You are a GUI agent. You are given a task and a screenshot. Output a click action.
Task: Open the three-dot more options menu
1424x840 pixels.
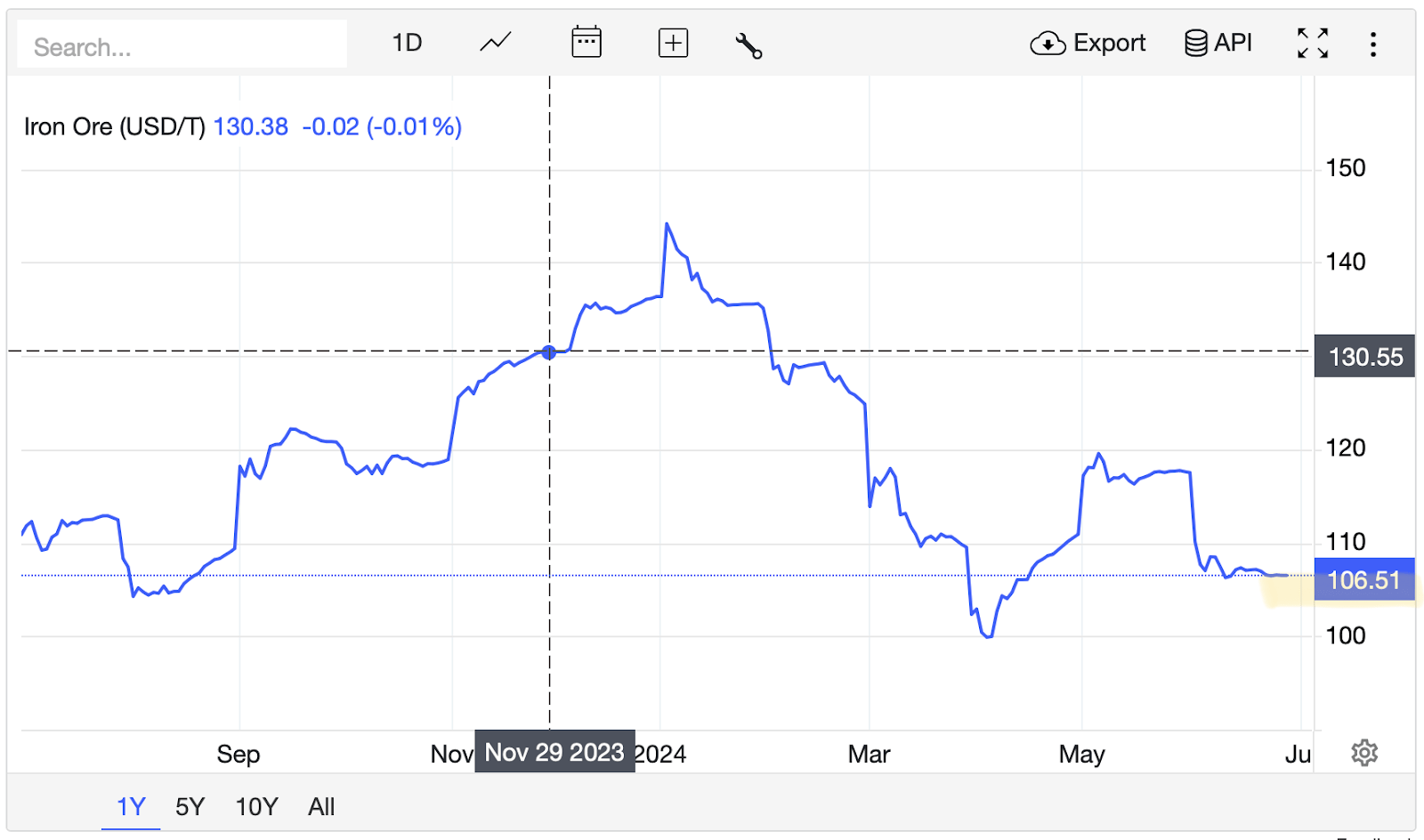1373,44
